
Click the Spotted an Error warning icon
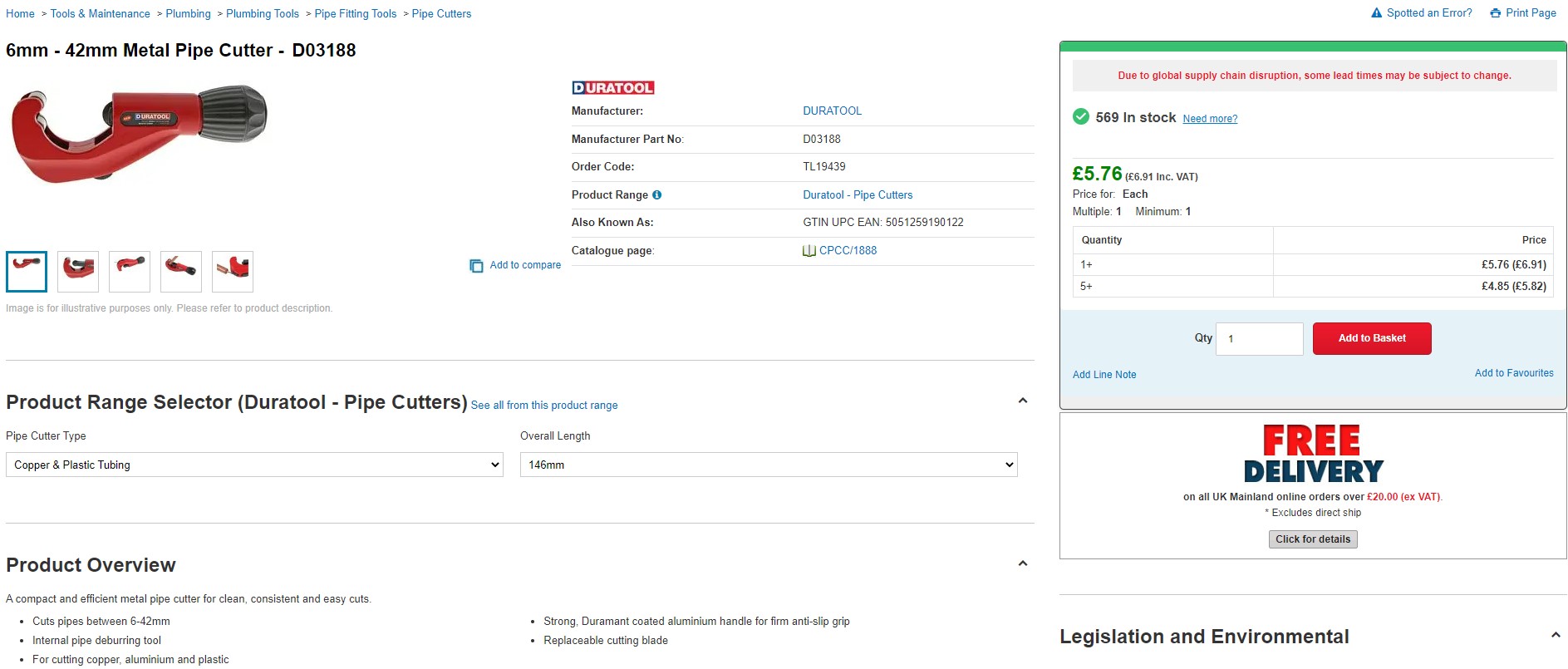coord(1376,13)
